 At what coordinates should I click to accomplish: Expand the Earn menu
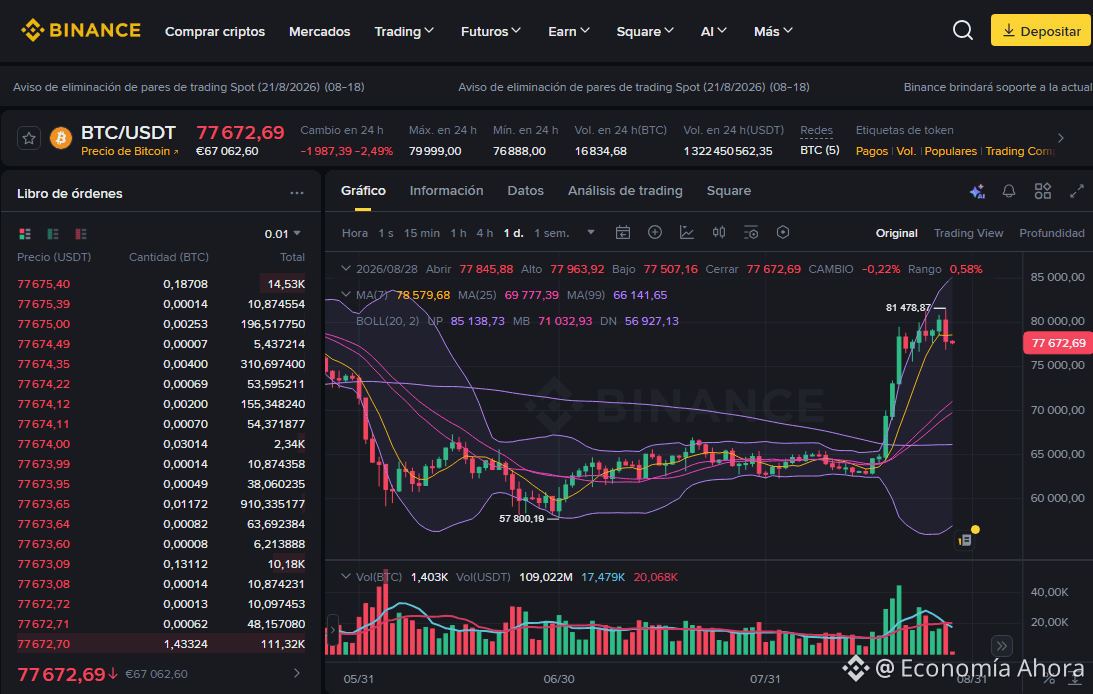(569, 31)
